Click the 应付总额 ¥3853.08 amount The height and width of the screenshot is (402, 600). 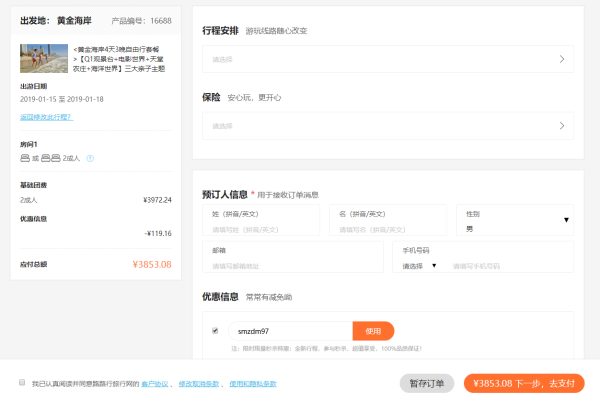tap(152, 264)
